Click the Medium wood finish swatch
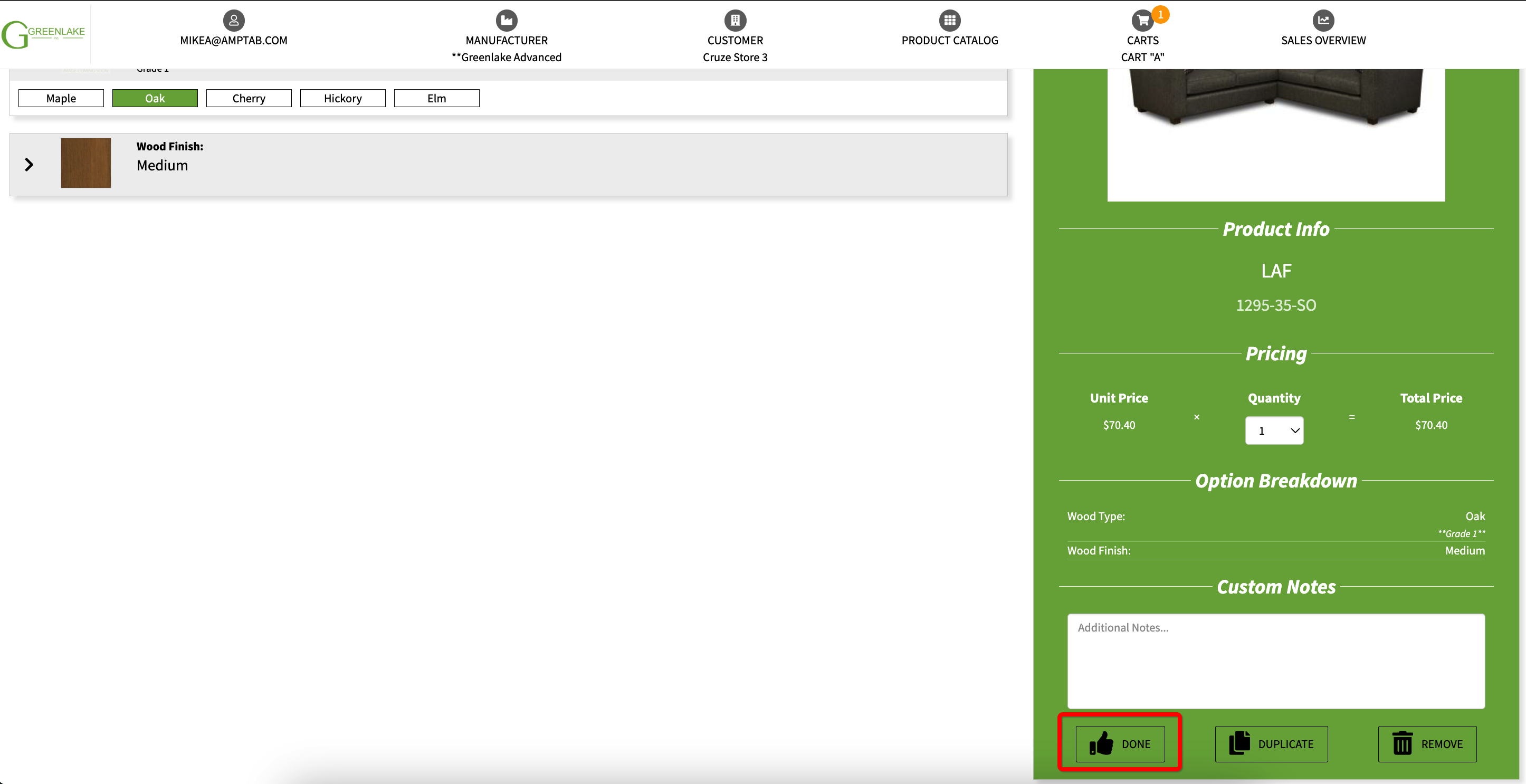Viewport: 1526px width, 784px height. (x=86, y=164)
